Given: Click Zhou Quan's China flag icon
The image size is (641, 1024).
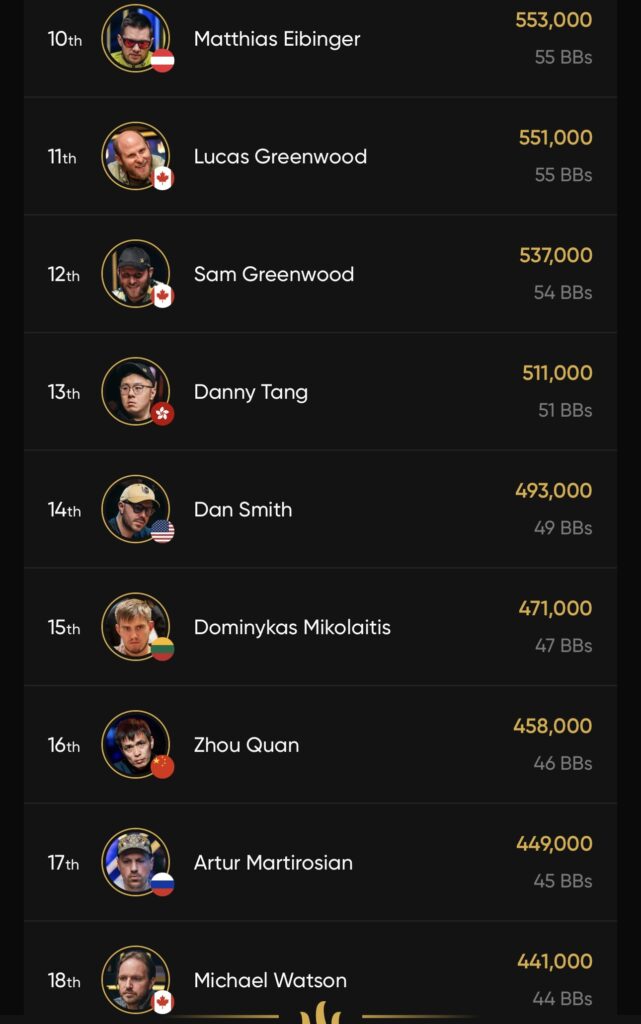Looking at the screenshot, I should click(x=162, y=766).
